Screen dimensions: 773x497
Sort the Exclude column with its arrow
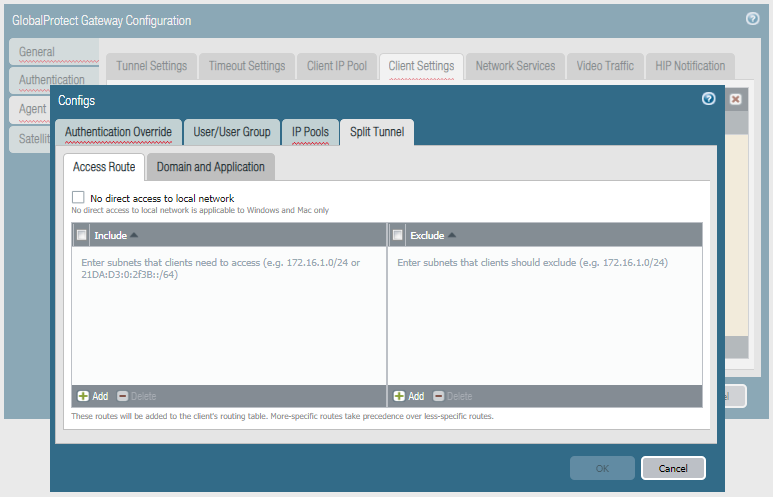452,235
